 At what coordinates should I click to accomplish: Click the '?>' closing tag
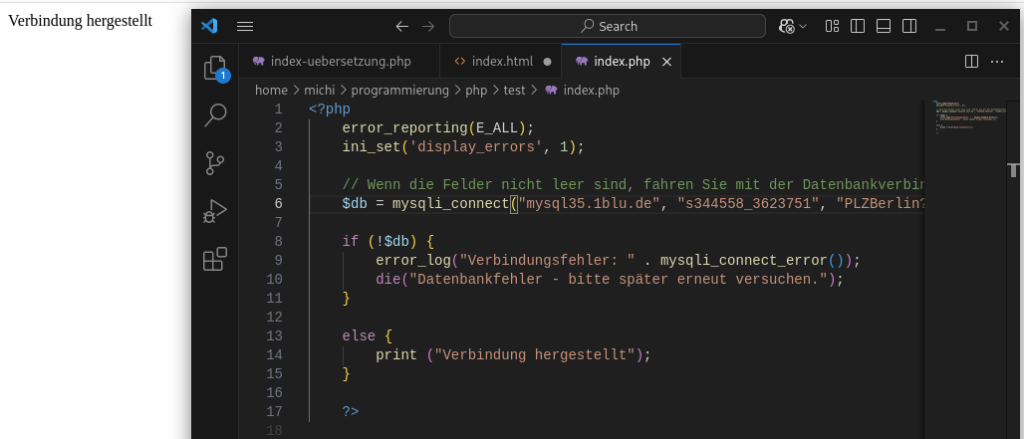click(351, 412)
